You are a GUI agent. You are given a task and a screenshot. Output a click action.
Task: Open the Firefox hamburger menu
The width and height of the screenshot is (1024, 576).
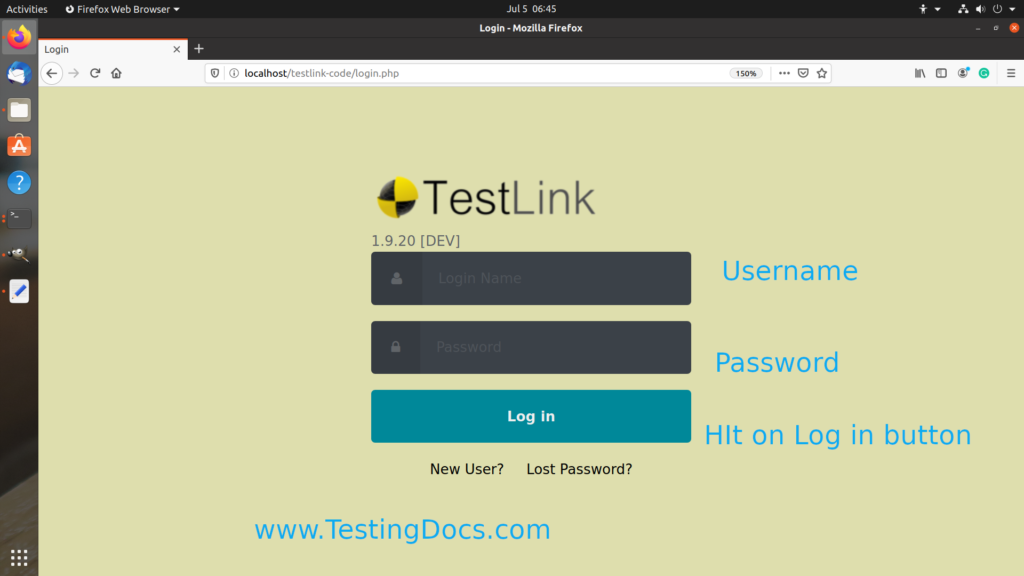(x=1010, y=73)
